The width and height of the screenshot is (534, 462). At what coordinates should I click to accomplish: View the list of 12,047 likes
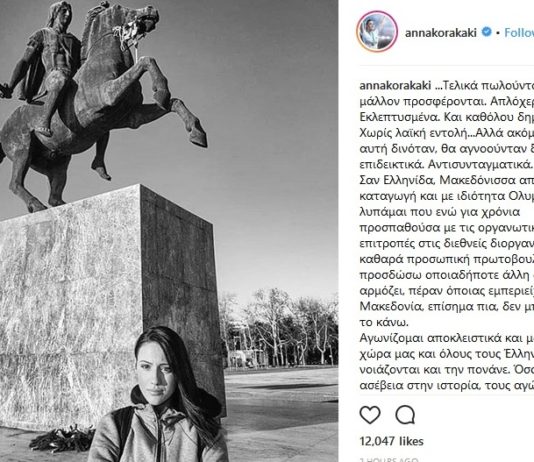pyautogui.click(x=391, y=441)
